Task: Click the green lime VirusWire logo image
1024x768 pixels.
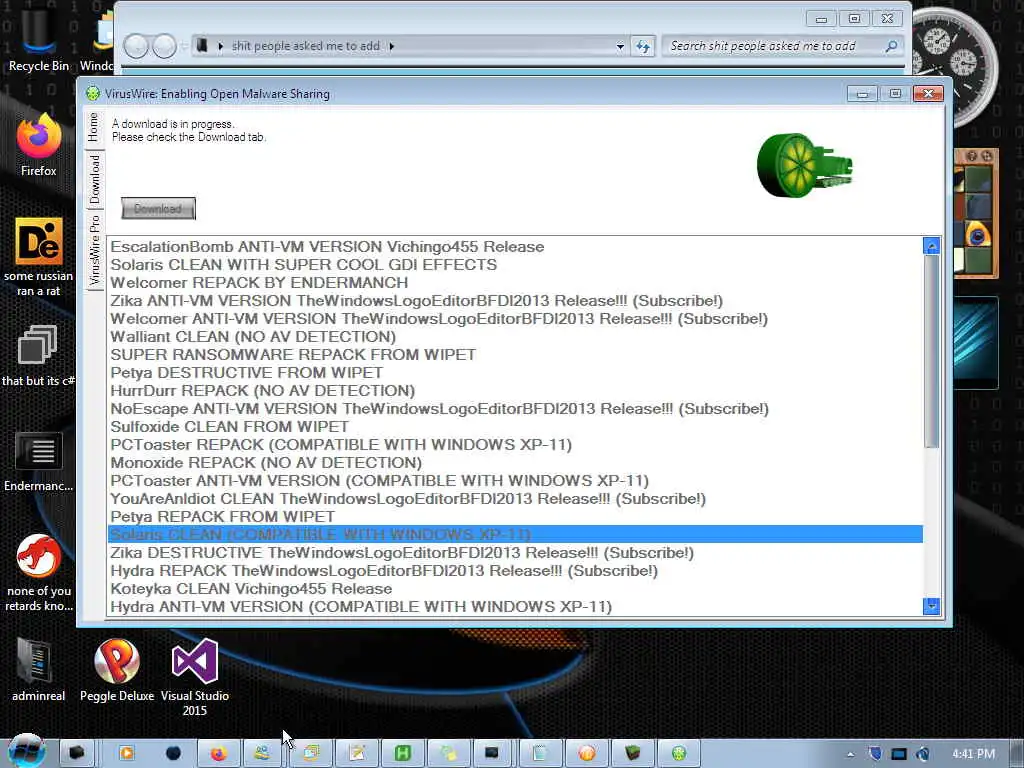Action: click(x=805, y=165)
